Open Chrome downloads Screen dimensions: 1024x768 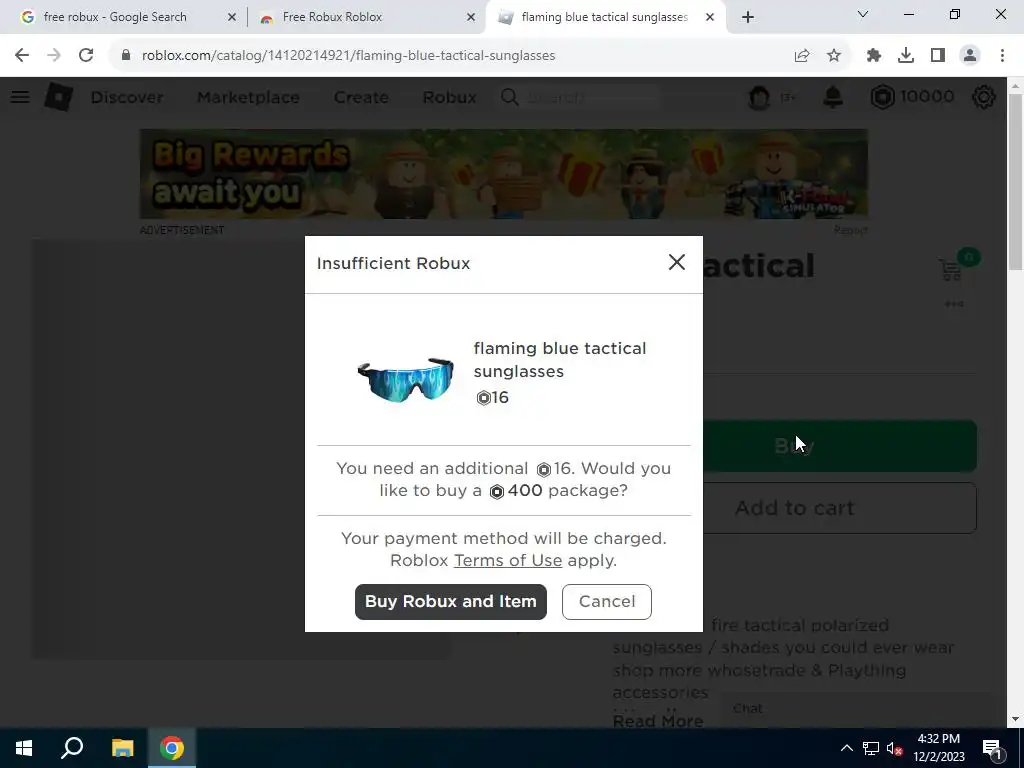(906, 56)
